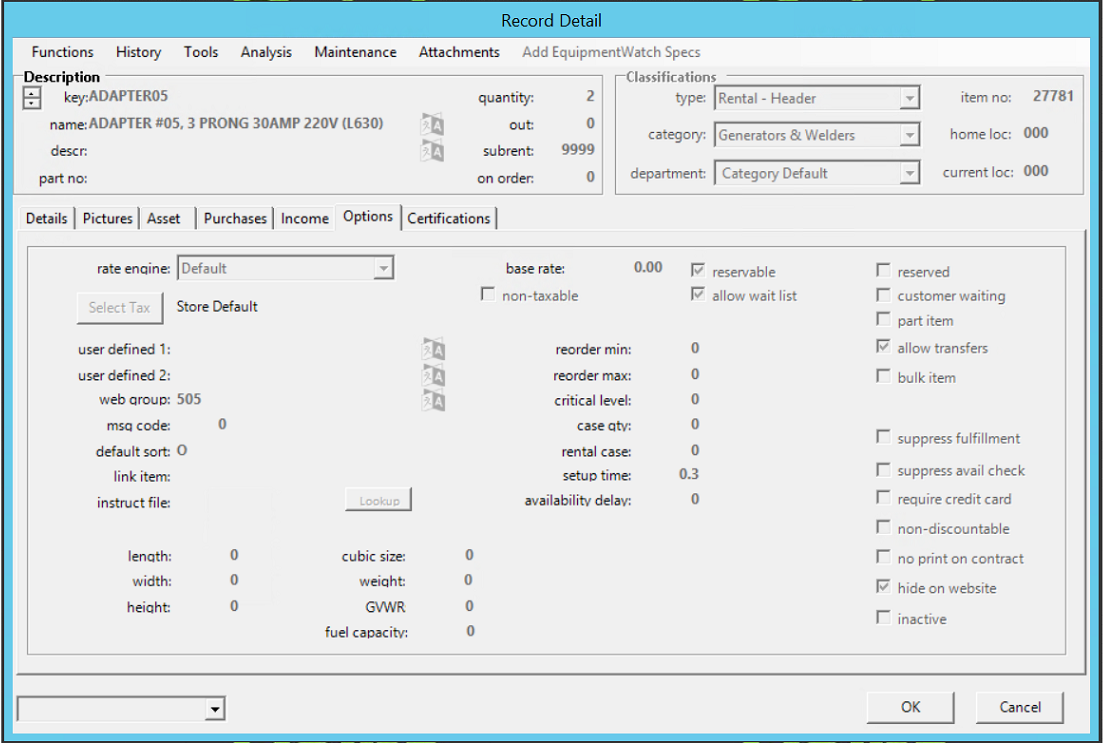Open the Pictures tab
1105x743 pixels.
pos(107,218)
